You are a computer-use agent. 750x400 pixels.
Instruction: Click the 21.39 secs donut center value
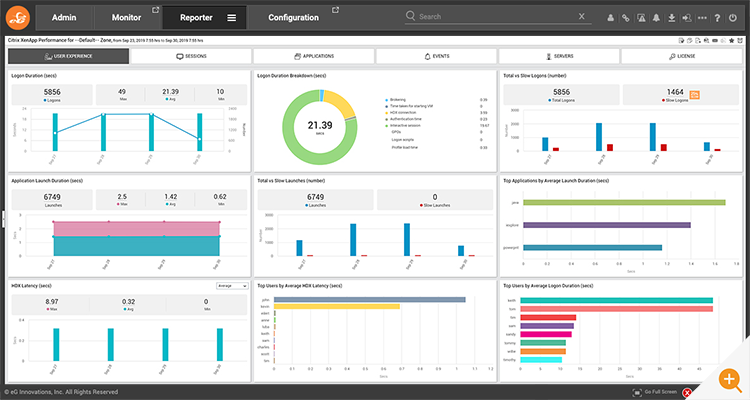320,125
